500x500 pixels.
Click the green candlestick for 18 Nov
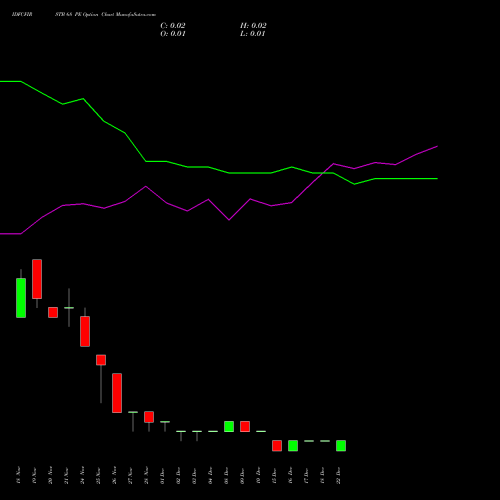tap(21, 298)
